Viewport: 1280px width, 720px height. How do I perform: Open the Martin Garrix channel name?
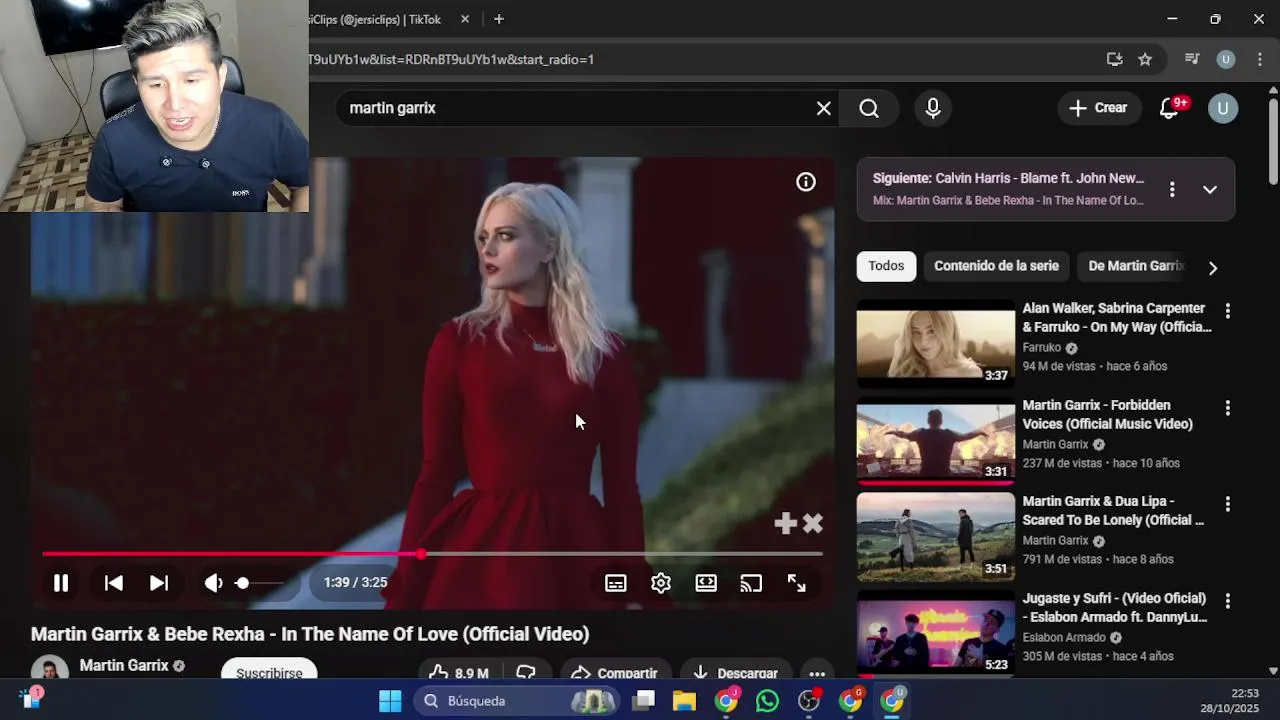(124, 665)
